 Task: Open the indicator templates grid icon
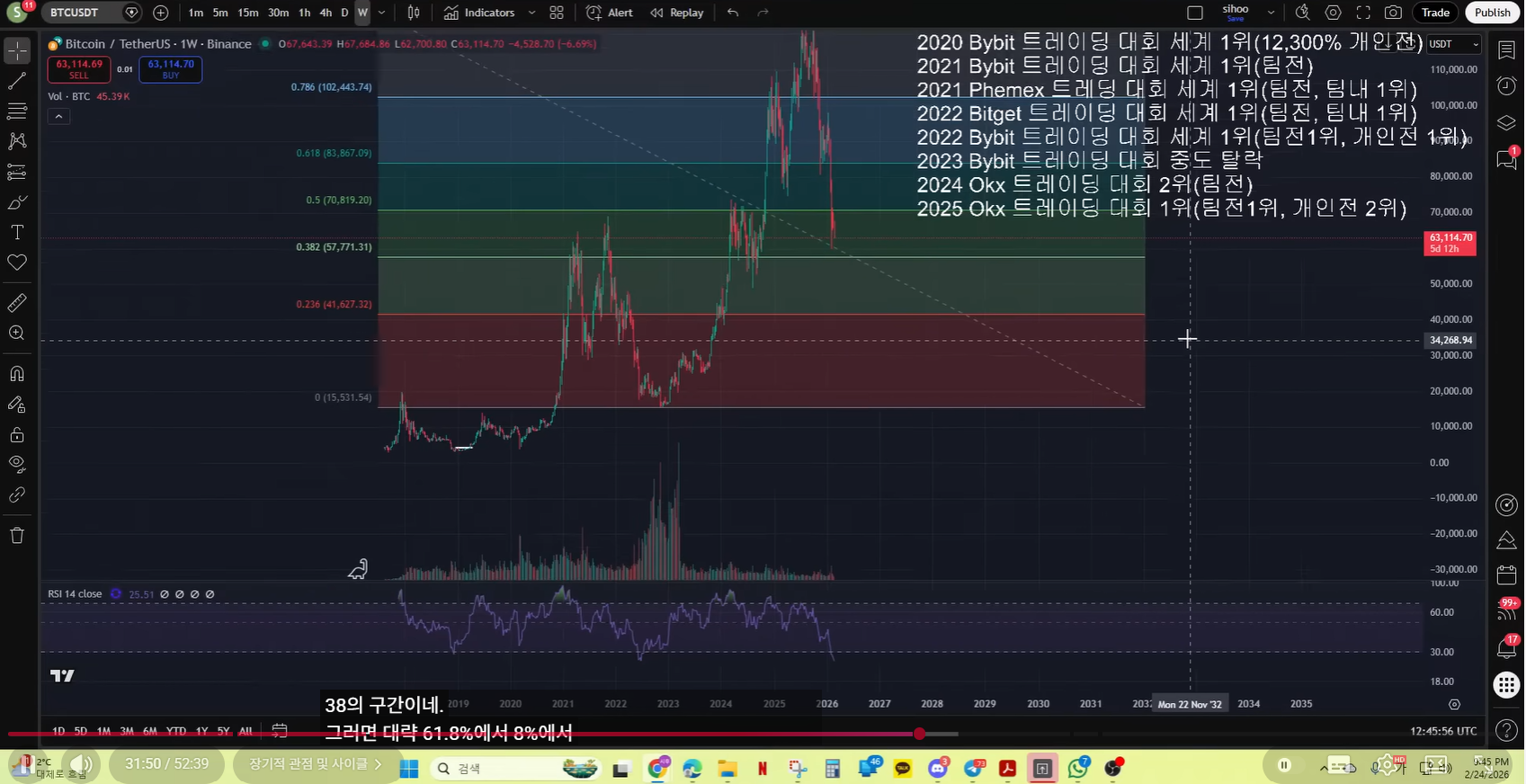point(557,13)
